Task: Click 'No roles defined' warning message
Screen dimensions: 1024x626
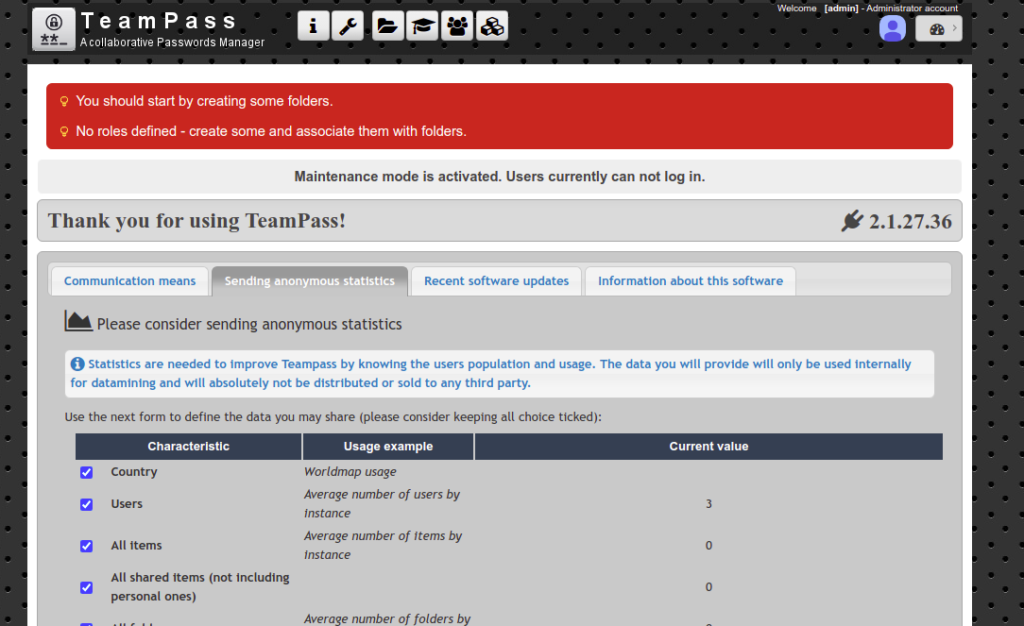Action: point(271,131)
